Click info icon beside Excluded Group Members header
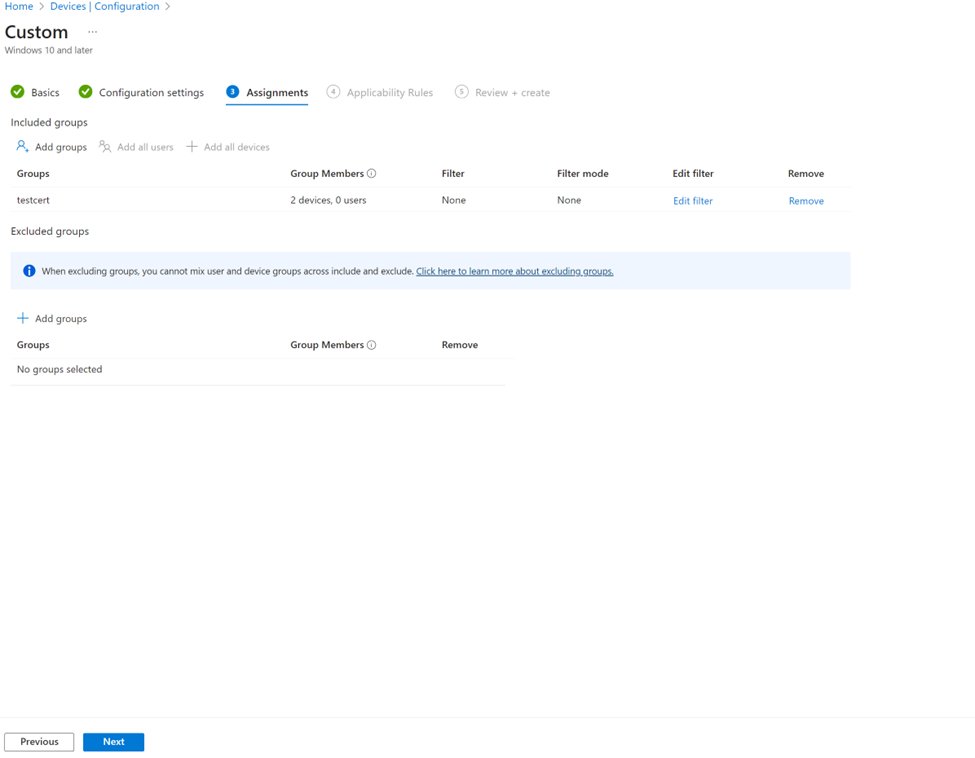This screenshot has height=758, width=975. coord(371,345)
